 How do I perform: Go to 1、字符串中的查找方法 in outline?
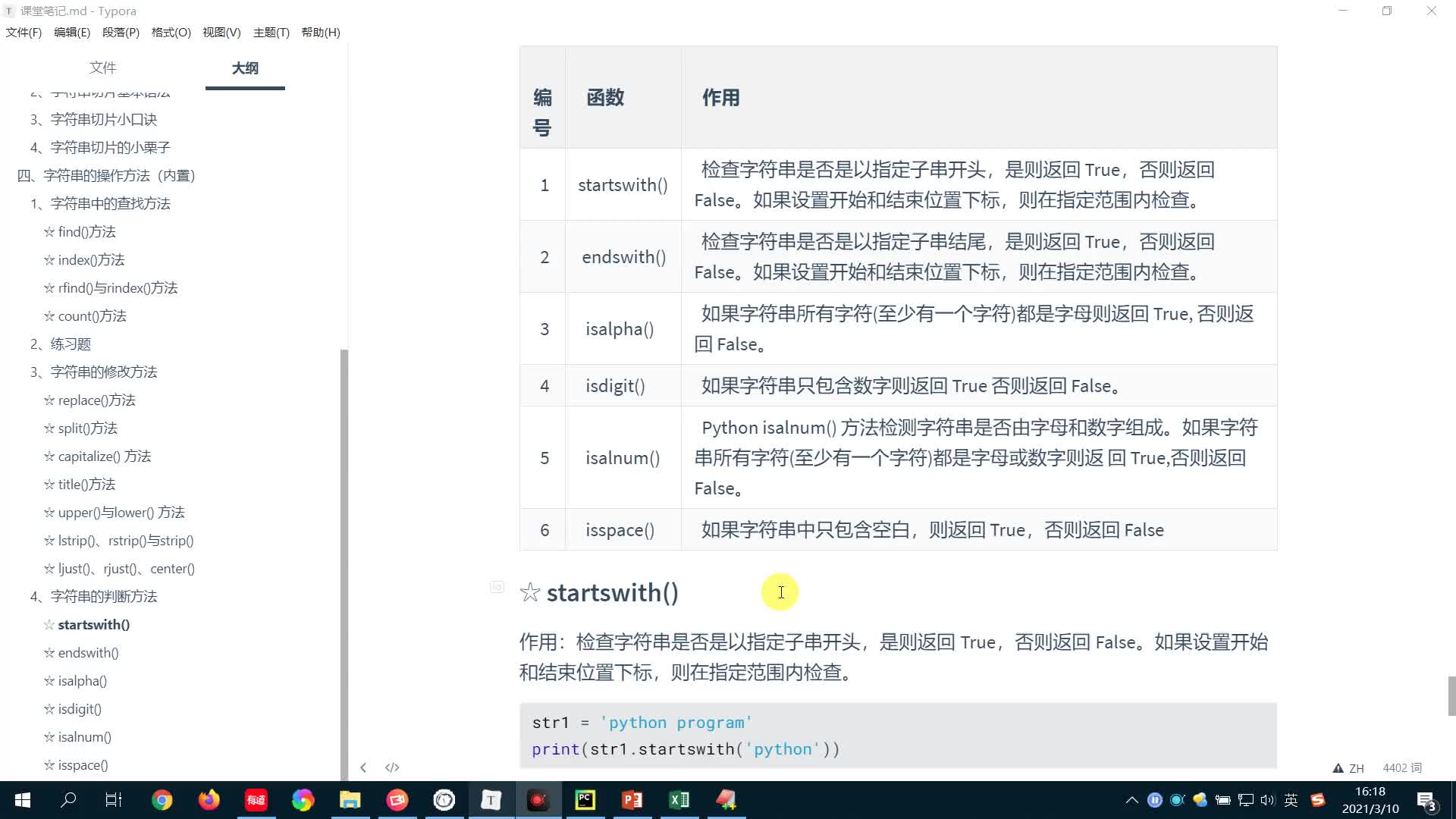(100, 204)
